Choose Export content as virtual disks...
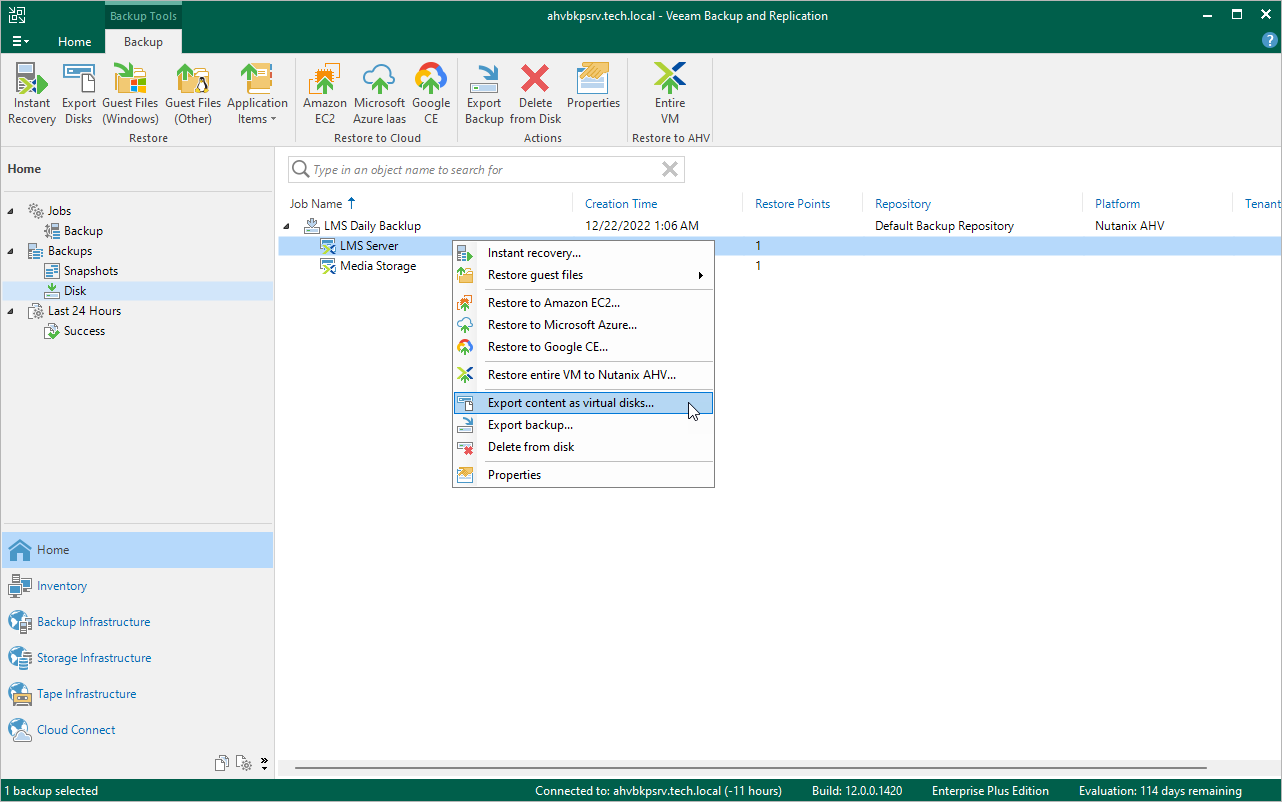 tap(584, 403)
